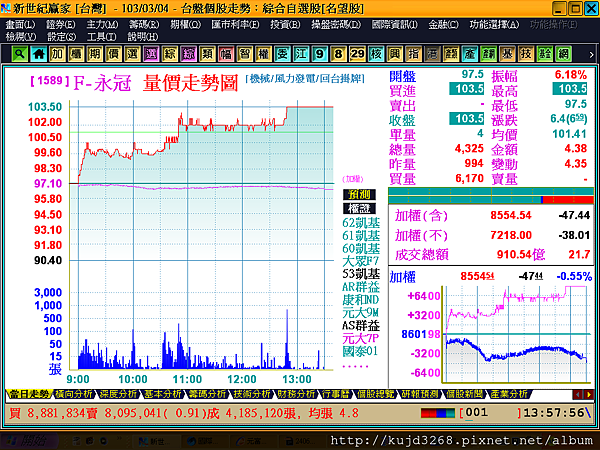Select the 29 toolbar icon

(x=357, y=54)
